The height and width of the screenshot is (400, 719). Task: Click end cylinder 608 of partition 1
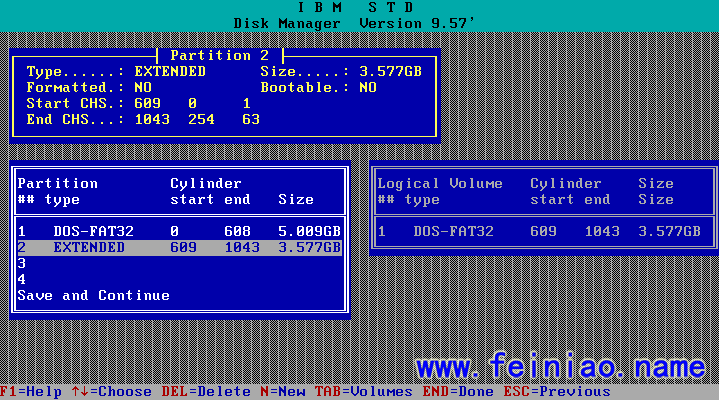(x=238, y=231)
